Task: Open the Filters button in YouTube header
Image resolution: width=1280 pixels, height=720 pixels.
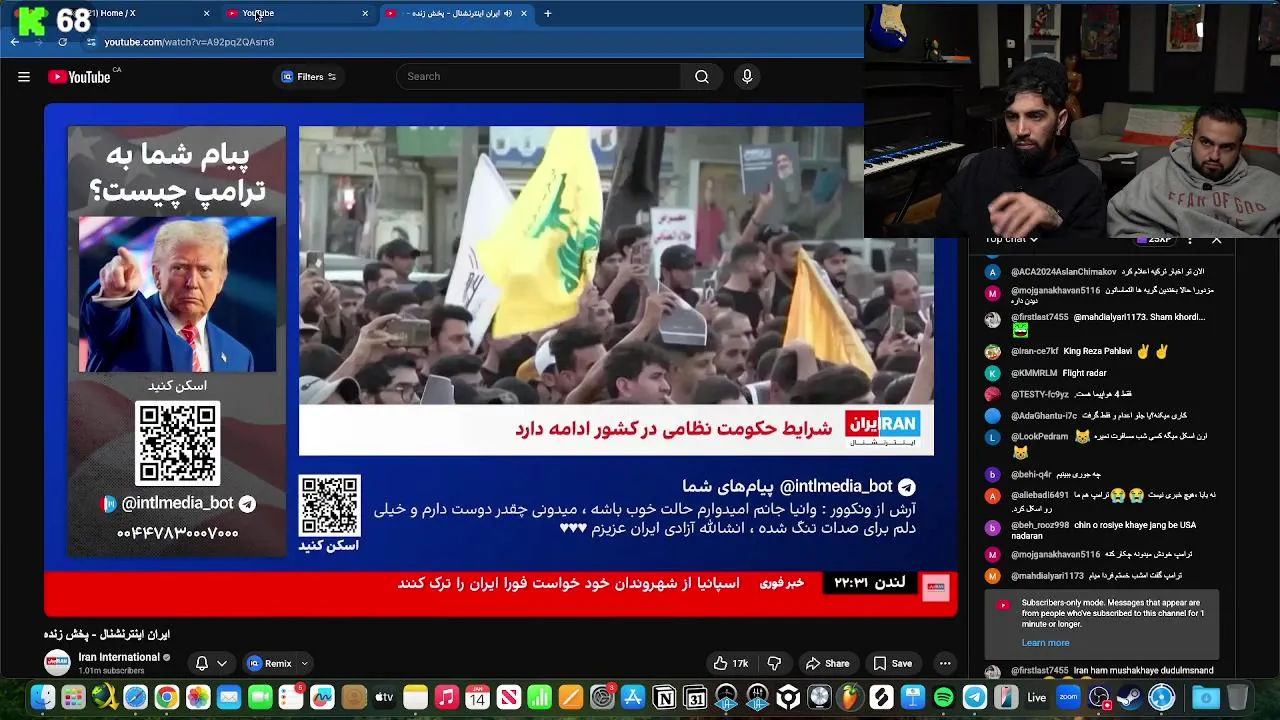Action: coord(309,77)
